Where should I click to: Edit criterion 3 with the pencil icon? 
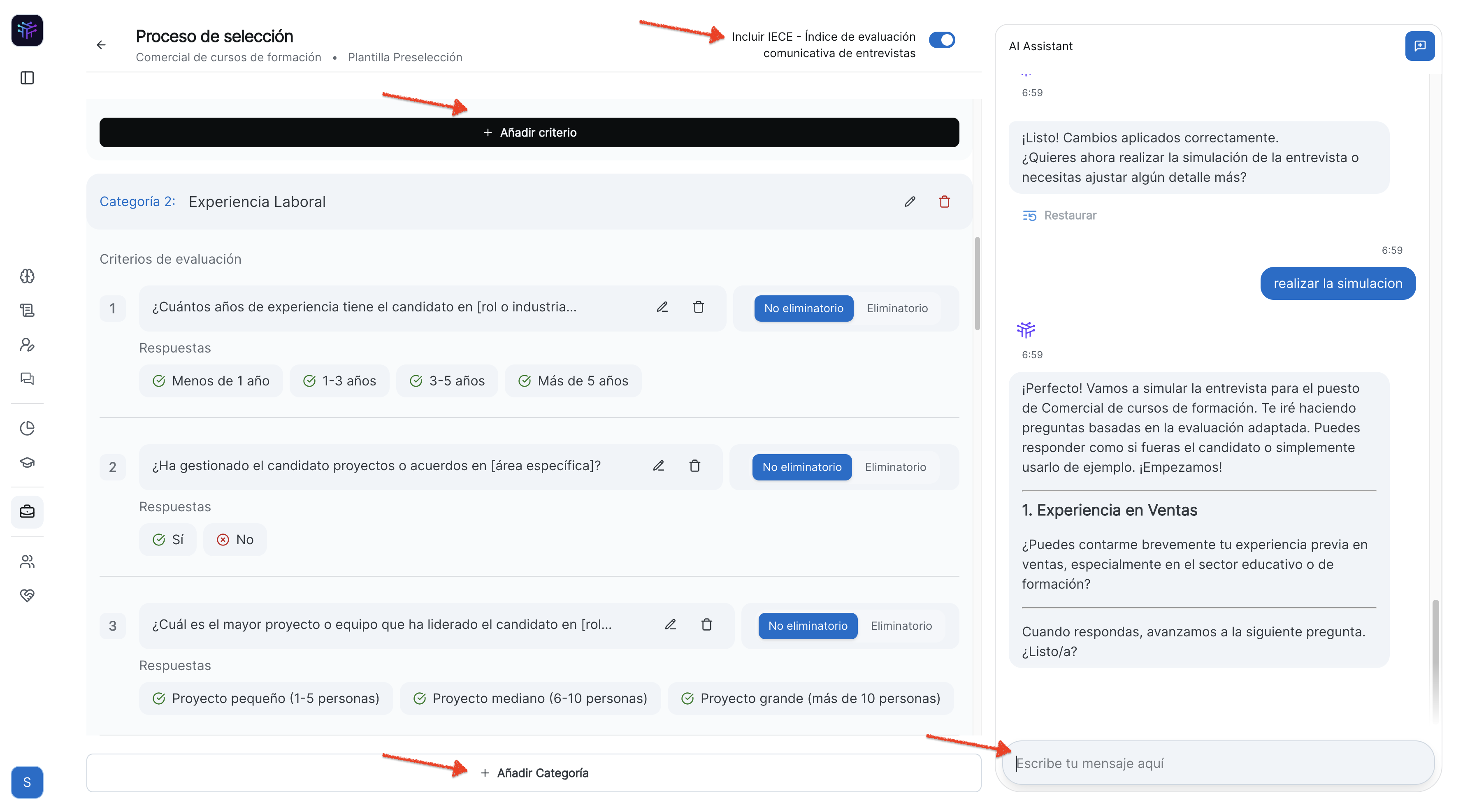(x=670, y=624)
